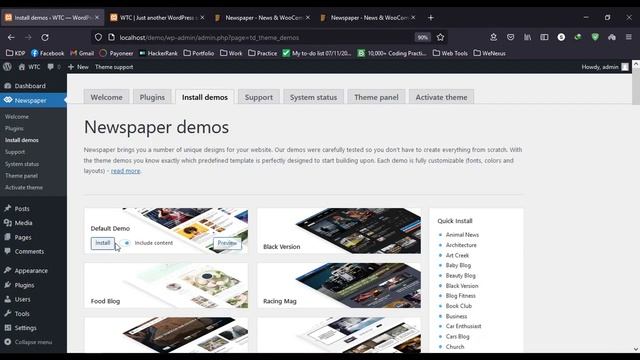The width and height of the screenshot is (640, 360).
Task: Preview the Default Demo
Action: (227, 243)
